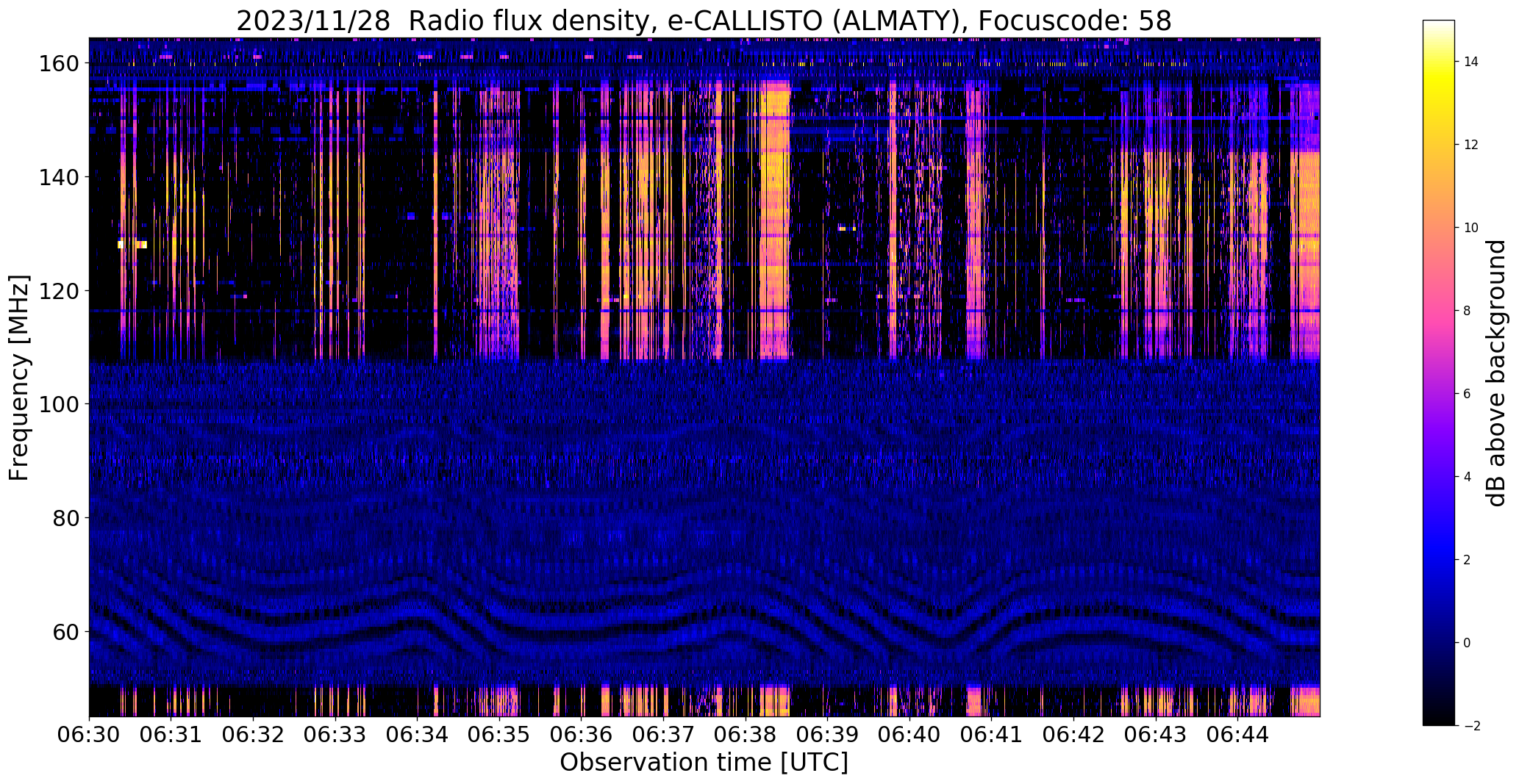This screenshot has width=1519, height=784.
Task: Click the 80 frequency tick label
Action: (64, 518)
